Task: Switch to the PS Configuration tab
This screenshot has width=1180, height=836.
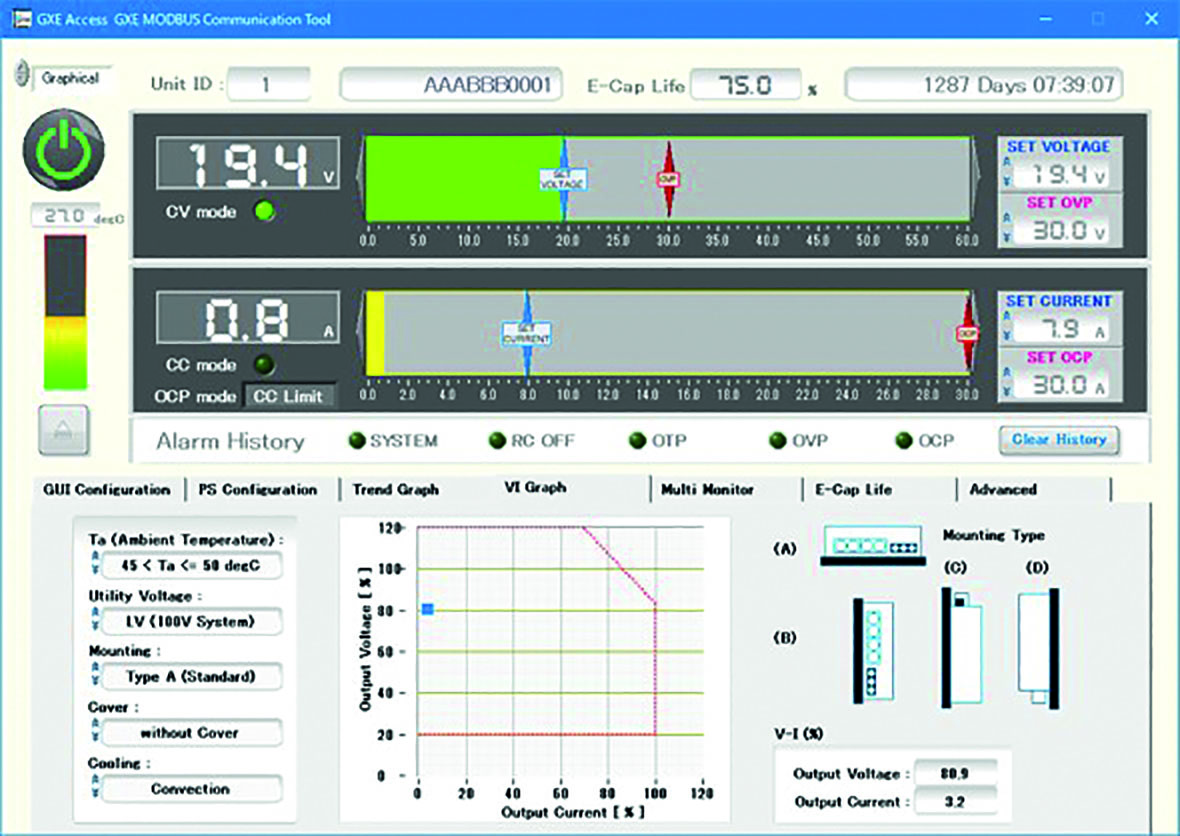Action: tap(258, 490)
